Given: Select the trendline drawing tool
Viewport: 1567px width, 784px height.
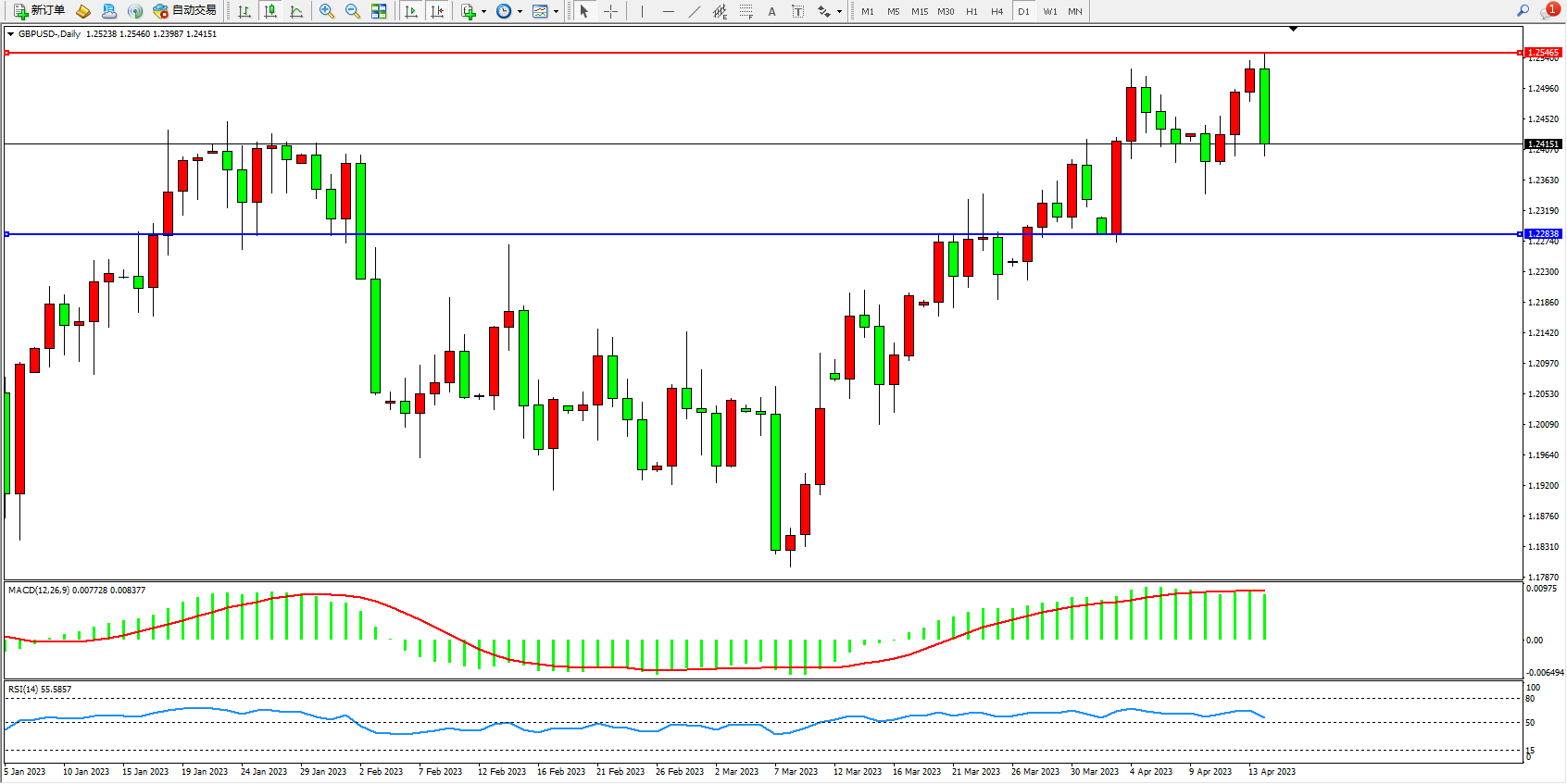Looking at the screenshot, I should tap(695, 11).
